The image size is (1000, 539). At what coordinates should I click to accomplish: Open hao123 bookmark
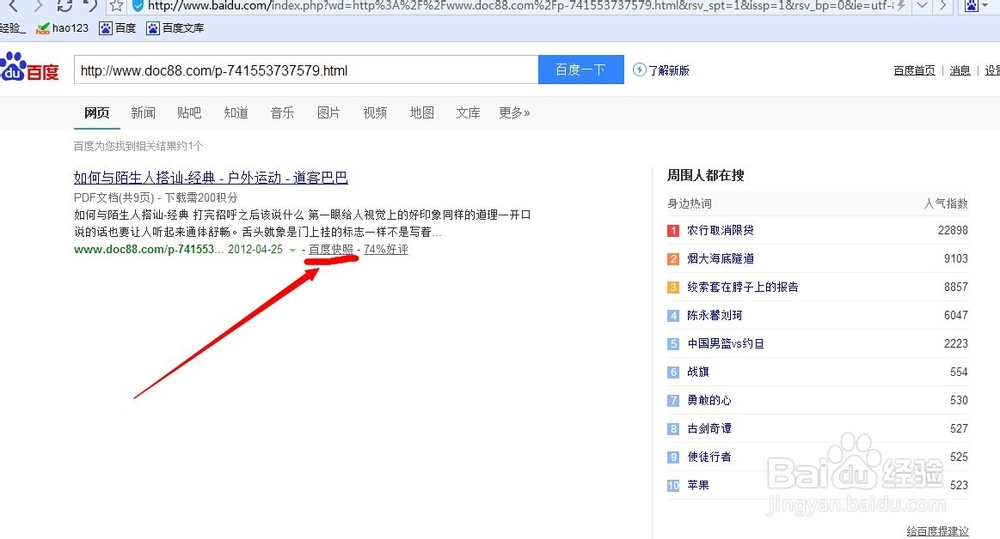[x=62, y=28]
